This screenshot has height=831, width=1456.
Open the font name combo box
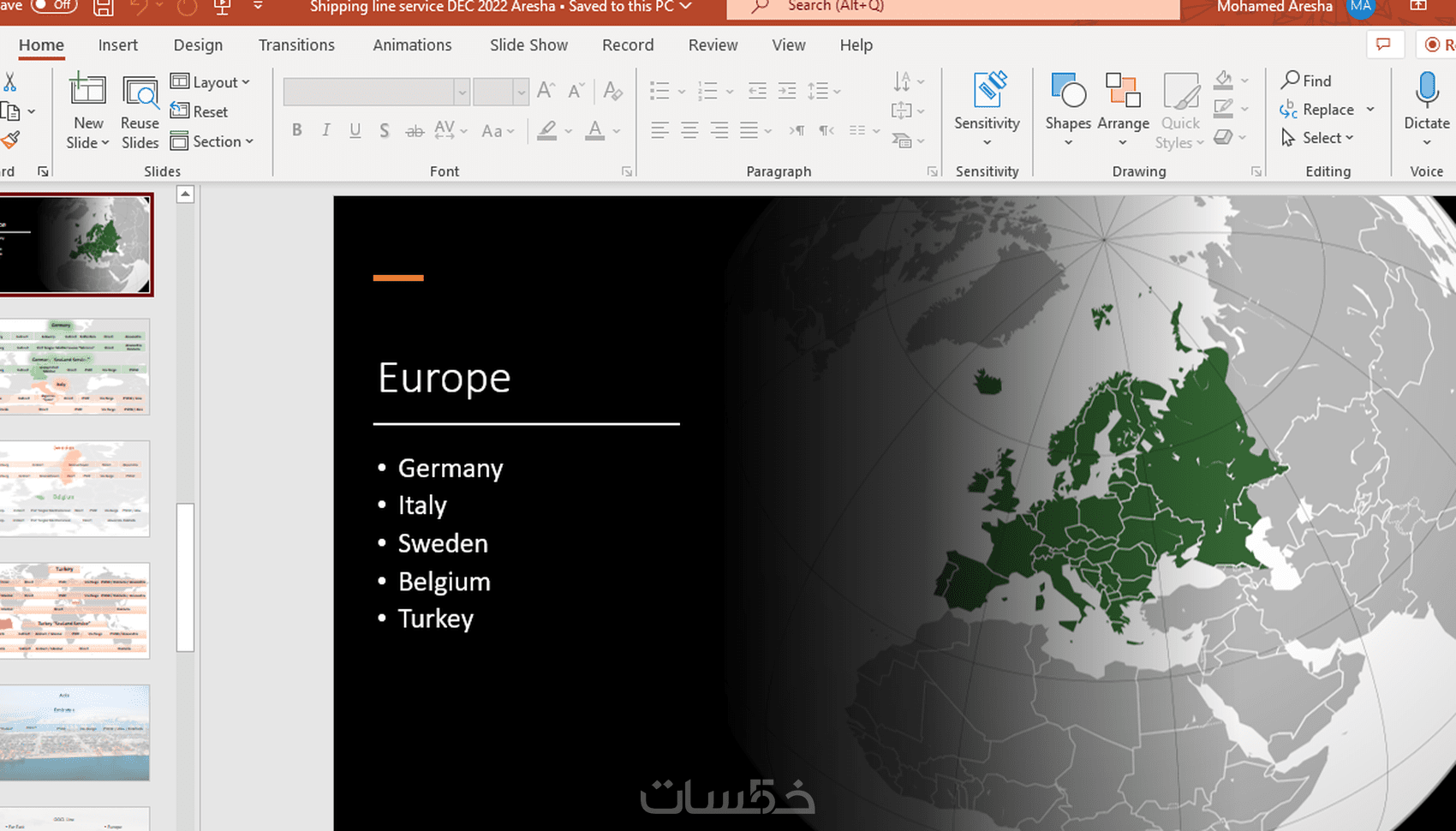point(376,92)
